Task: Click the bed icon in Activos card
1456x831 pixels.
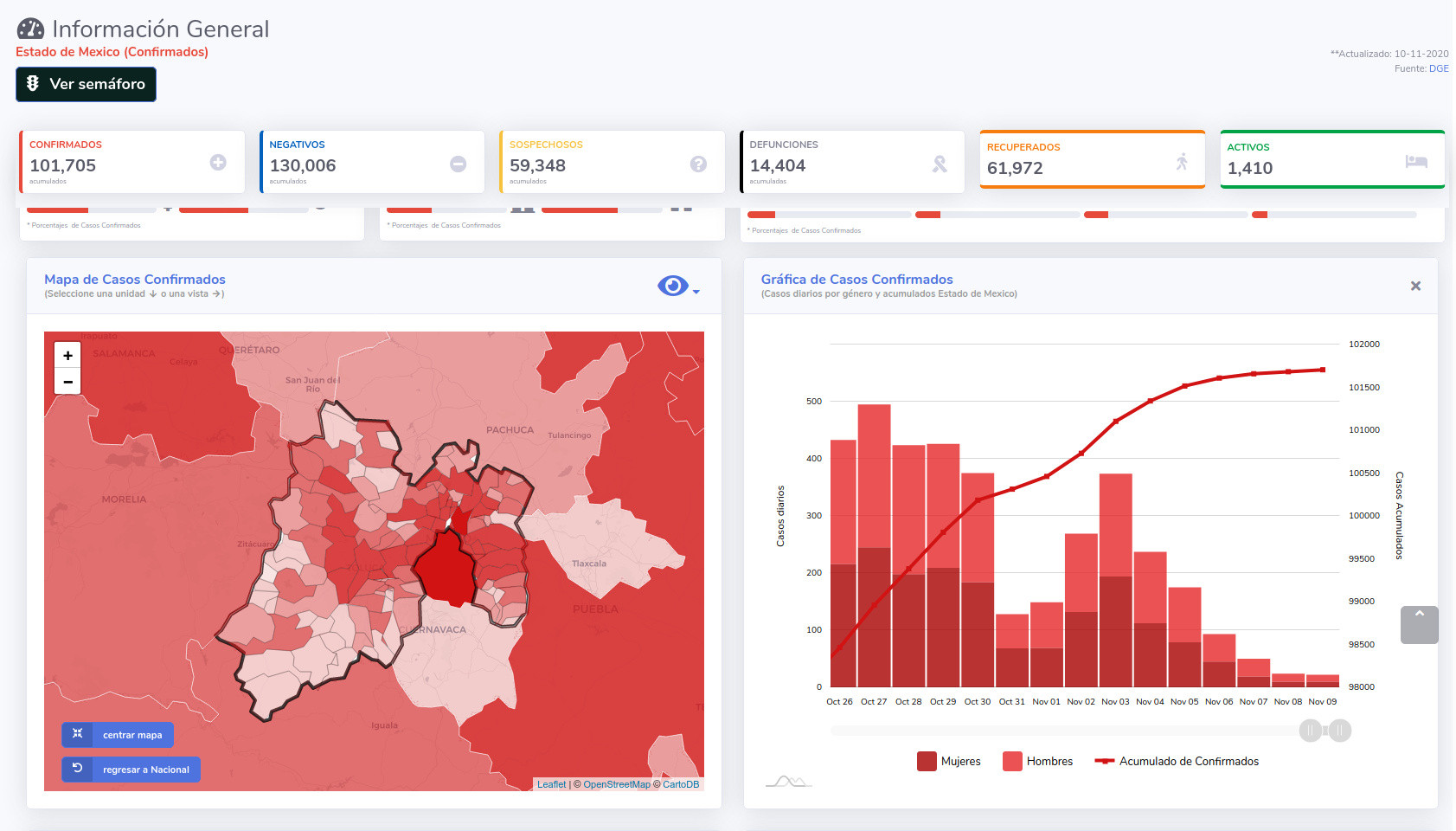Action: click(1416, 162)
